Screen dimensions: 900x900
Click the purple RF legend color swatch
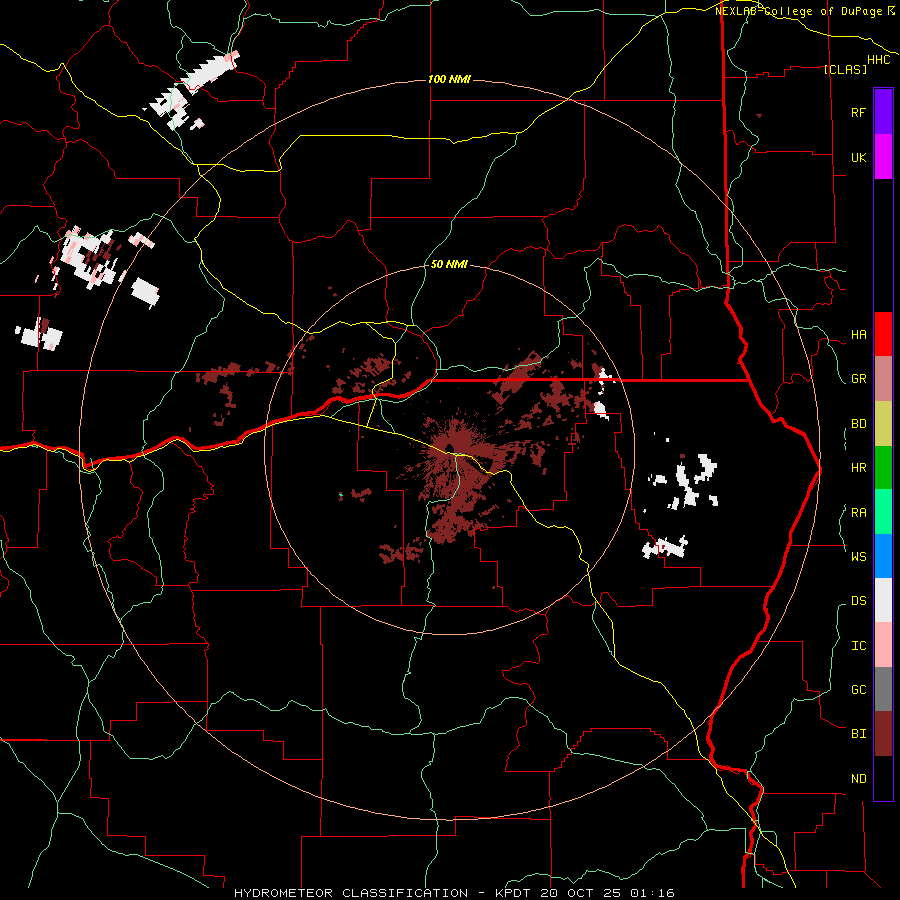pos(883,111)
